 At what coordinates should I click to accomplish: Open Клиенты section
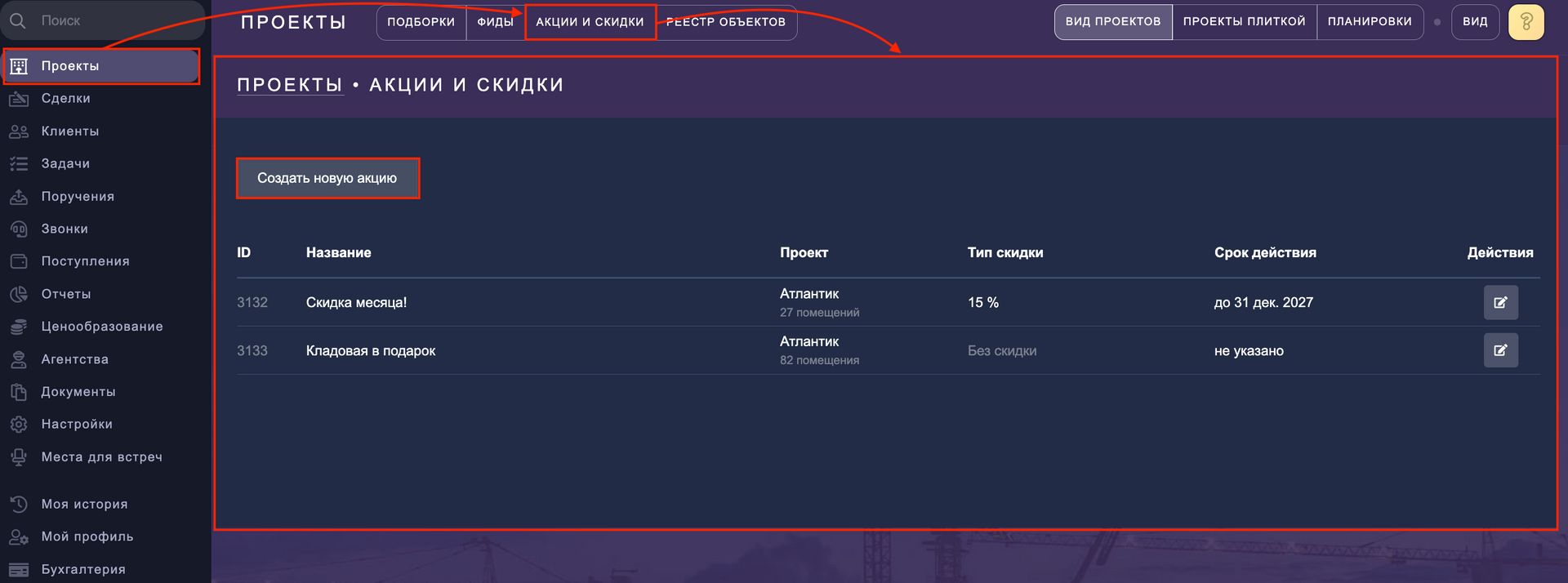click(x=70, y=131)
